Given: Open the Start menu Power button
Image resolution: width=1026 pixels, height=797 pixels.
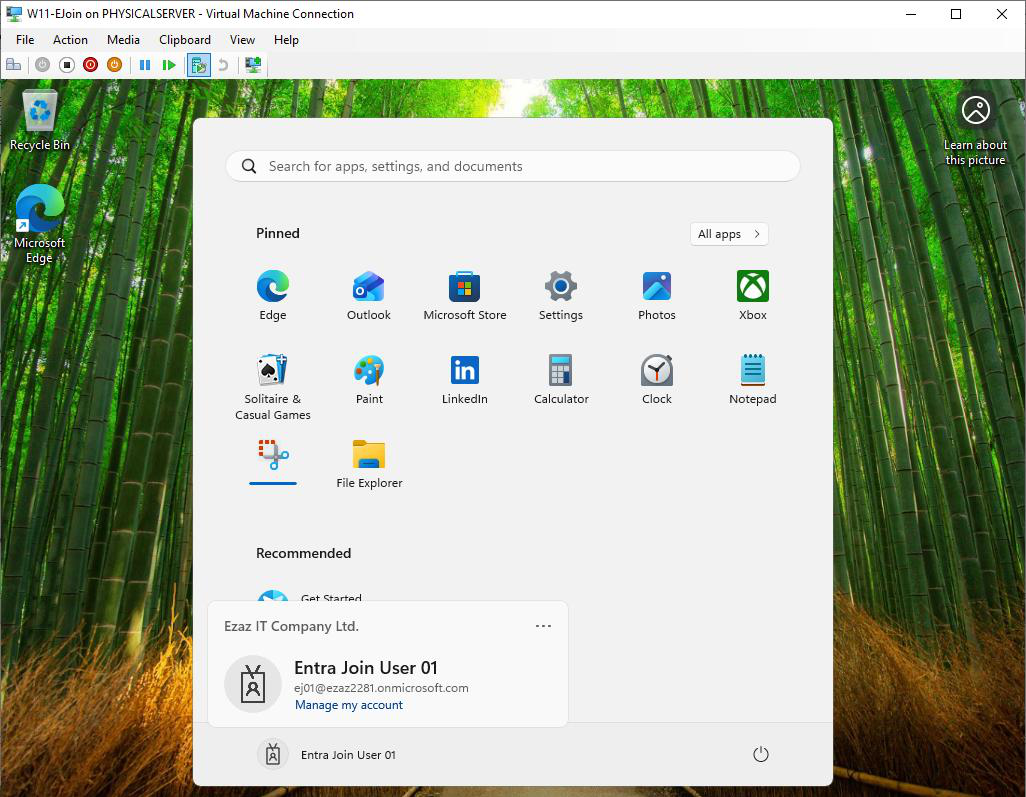Looking at the screenshot, I should [760, 754].
